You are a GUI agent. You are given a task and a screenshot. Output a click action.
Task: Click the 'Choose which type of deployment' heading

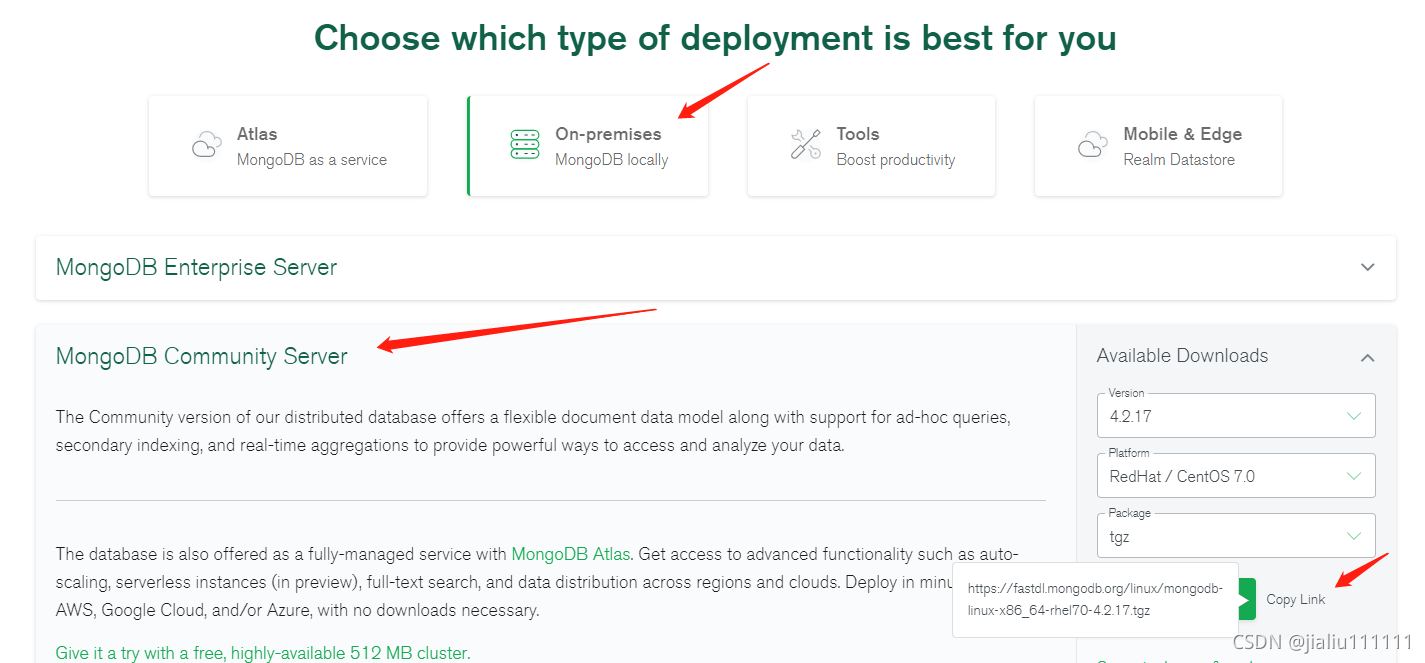pyautogui.click(x=715, y=38)
